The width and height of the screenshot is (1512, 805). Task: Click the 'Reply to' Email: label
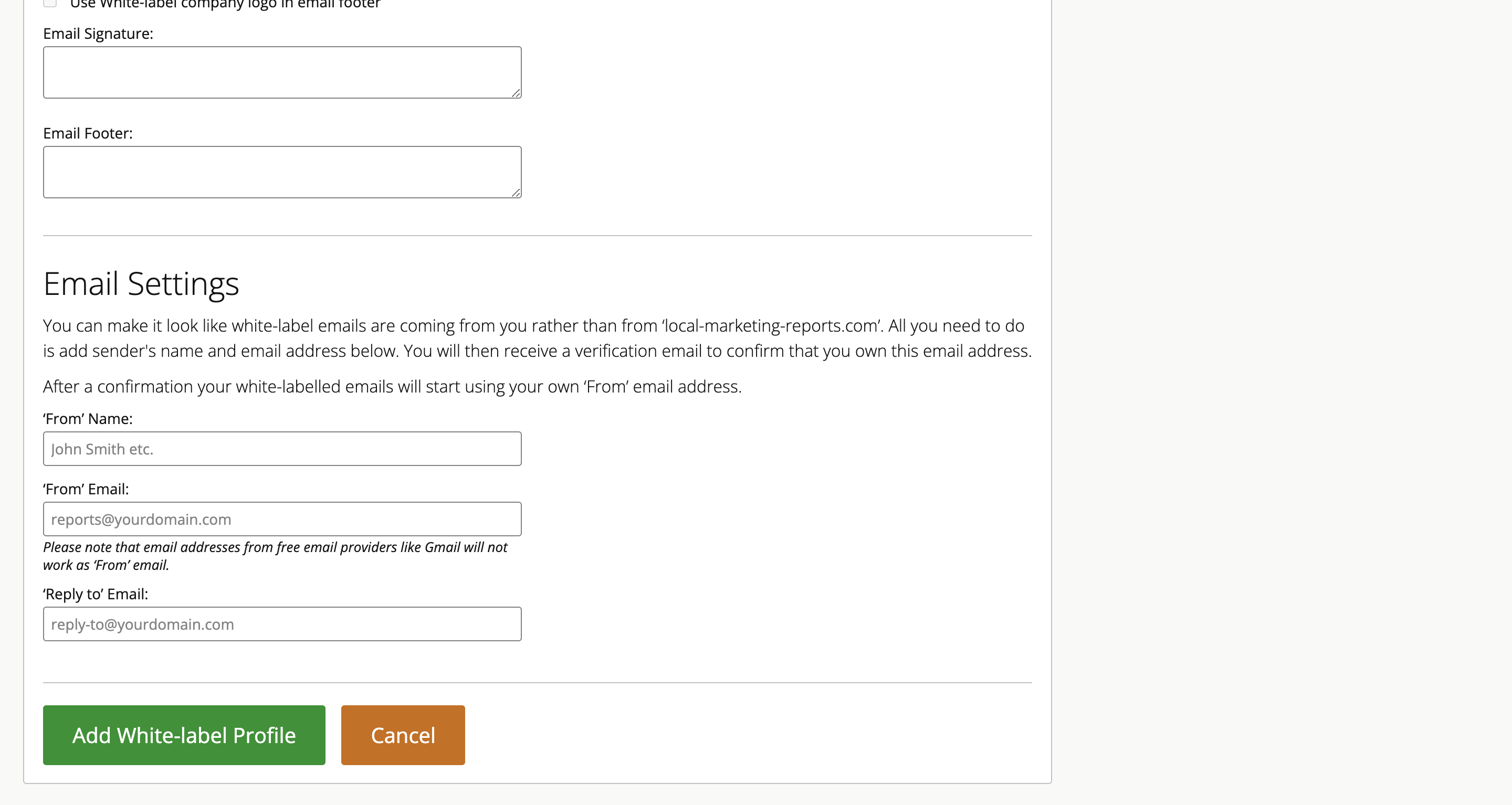tap(96, 595)
